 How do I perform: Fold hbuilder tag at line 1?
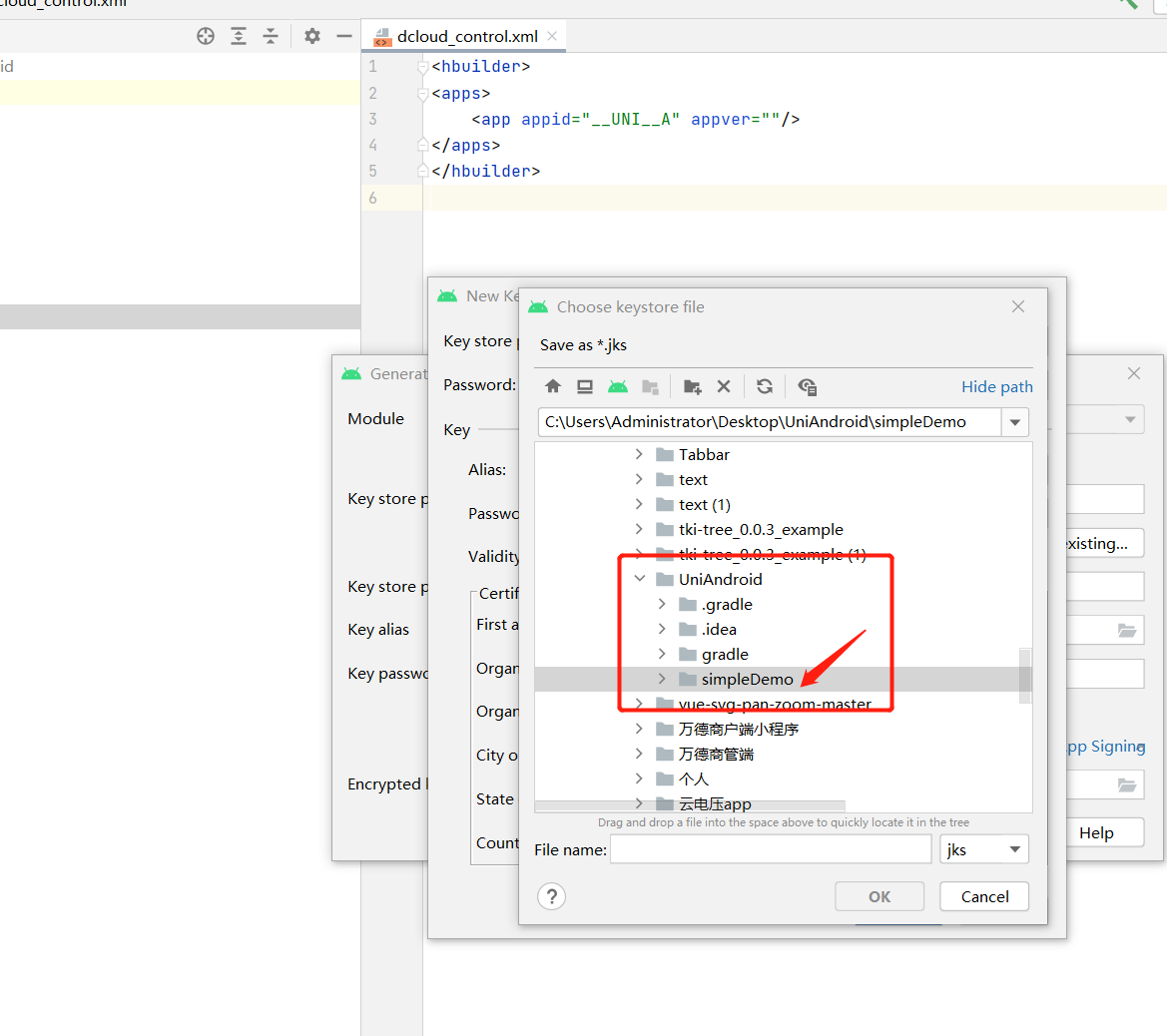[422, 67]
